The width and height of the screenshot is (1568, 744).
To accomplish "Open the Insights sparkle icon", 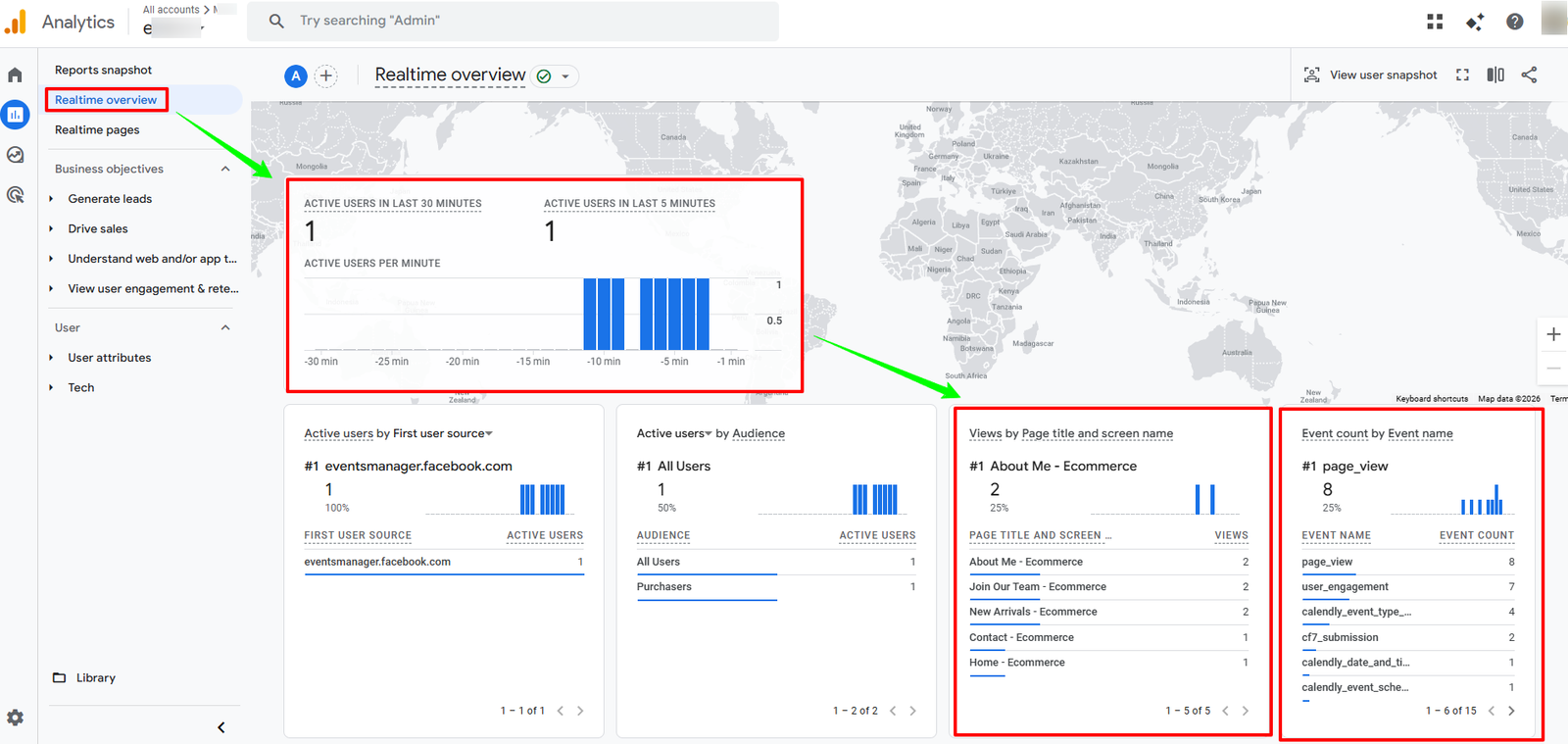I will (1475, 22).
